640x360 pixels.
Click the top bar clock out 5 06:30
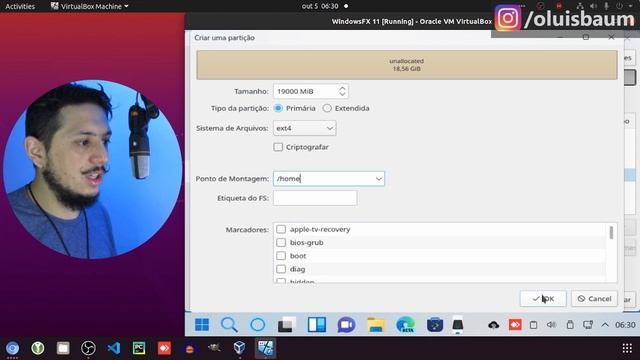tap(320, 6)
